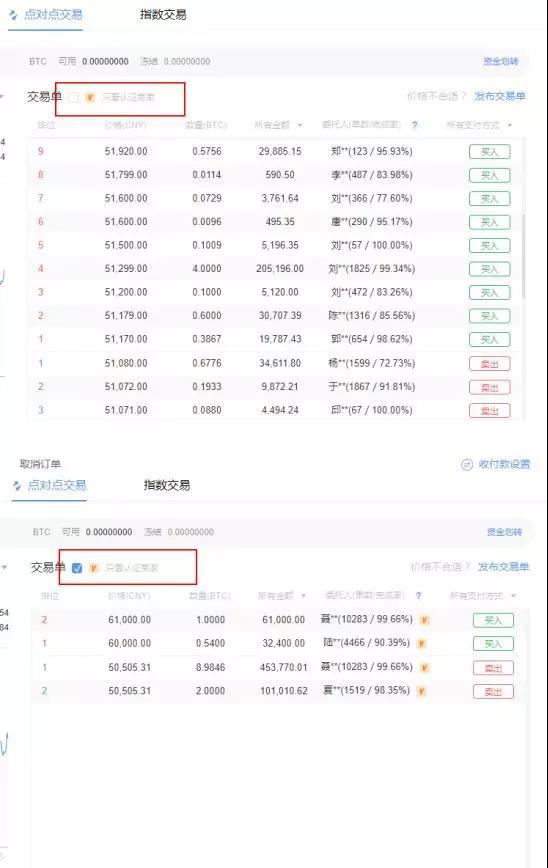Click 发布交易单 link above the verified-only order table
548x868 pixels.
(x=503, y=567)
